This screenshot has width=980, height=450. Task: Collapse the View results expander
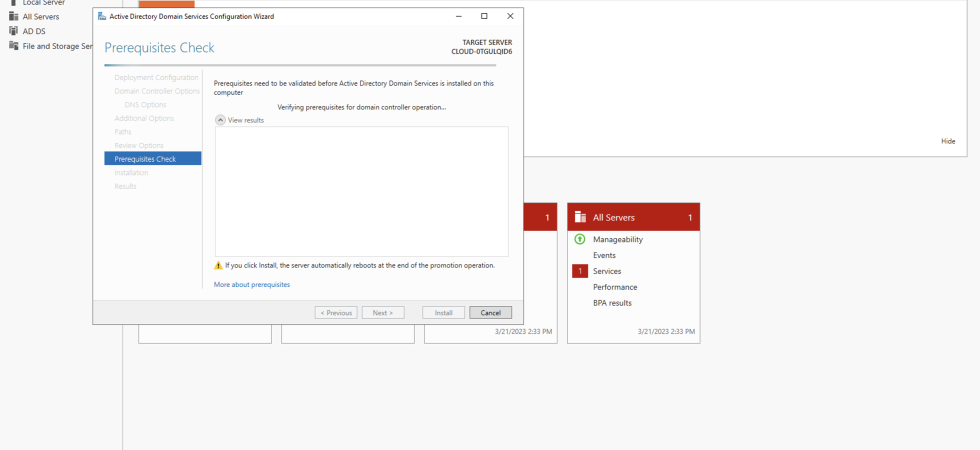point(220,120)
